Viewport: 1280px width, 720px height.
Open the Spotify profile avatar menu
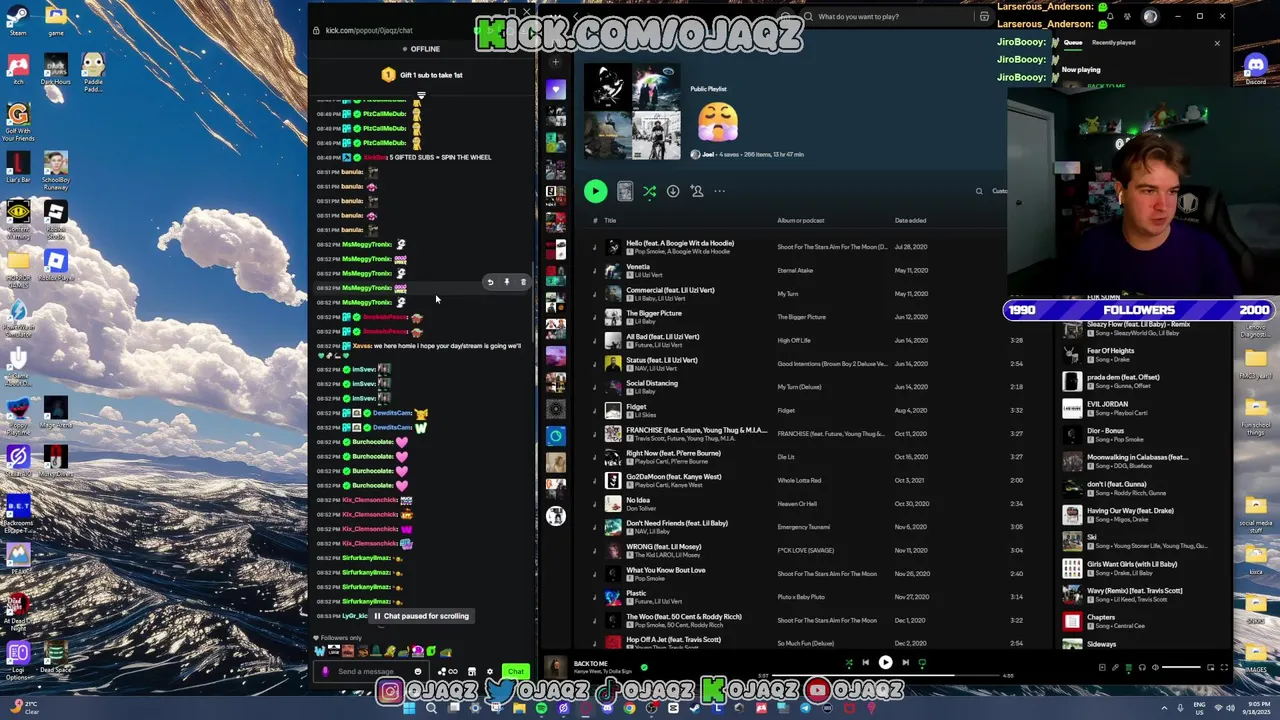[1150, 16]
